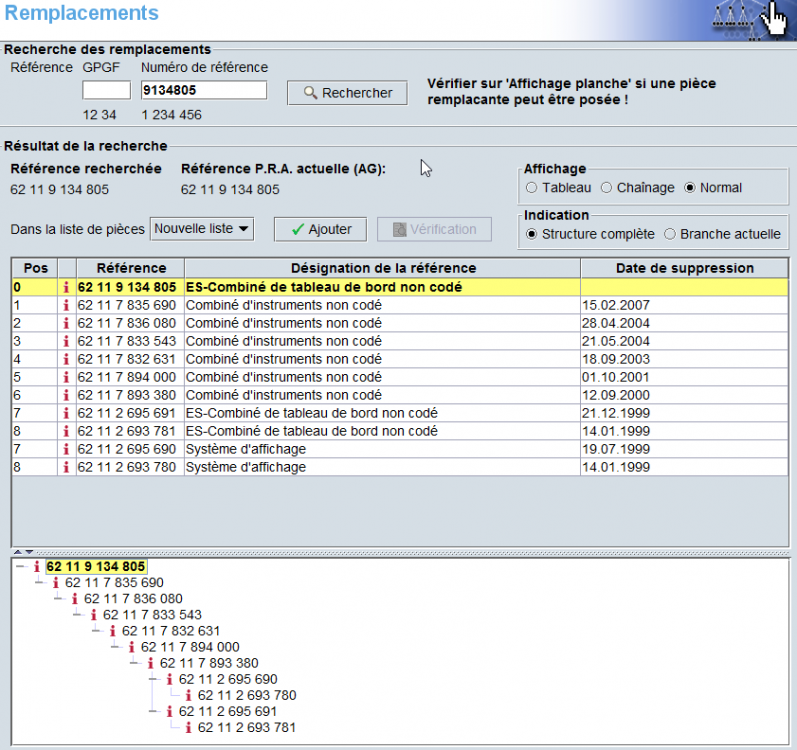Click info icon beside tree node 62 11 7 894 000
The width and height of the screenshot is (797, 750).
tap(132, 647)
